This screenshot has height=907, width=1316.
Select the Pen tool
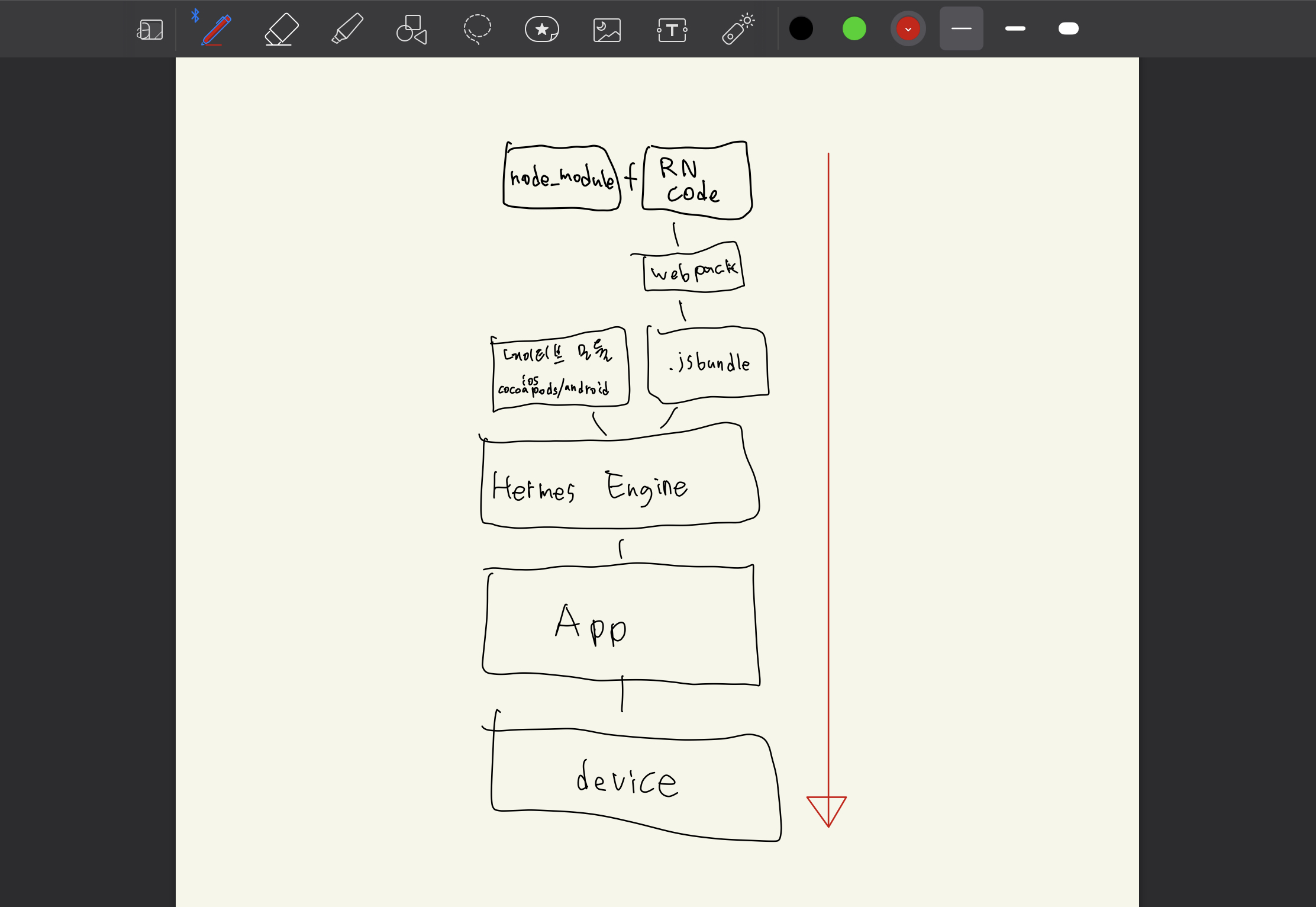(216, 29)
